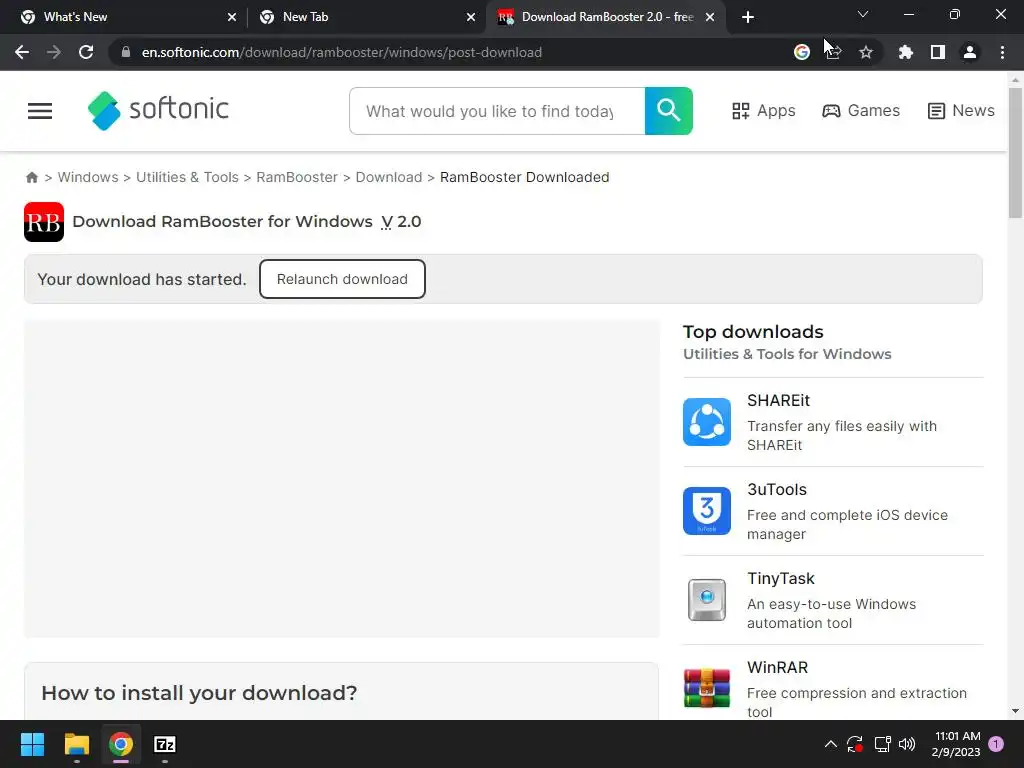Image resolution: width=1024 pixels, height=768 pixels.
Task: Reload the current page
Action: coord(86,52)
